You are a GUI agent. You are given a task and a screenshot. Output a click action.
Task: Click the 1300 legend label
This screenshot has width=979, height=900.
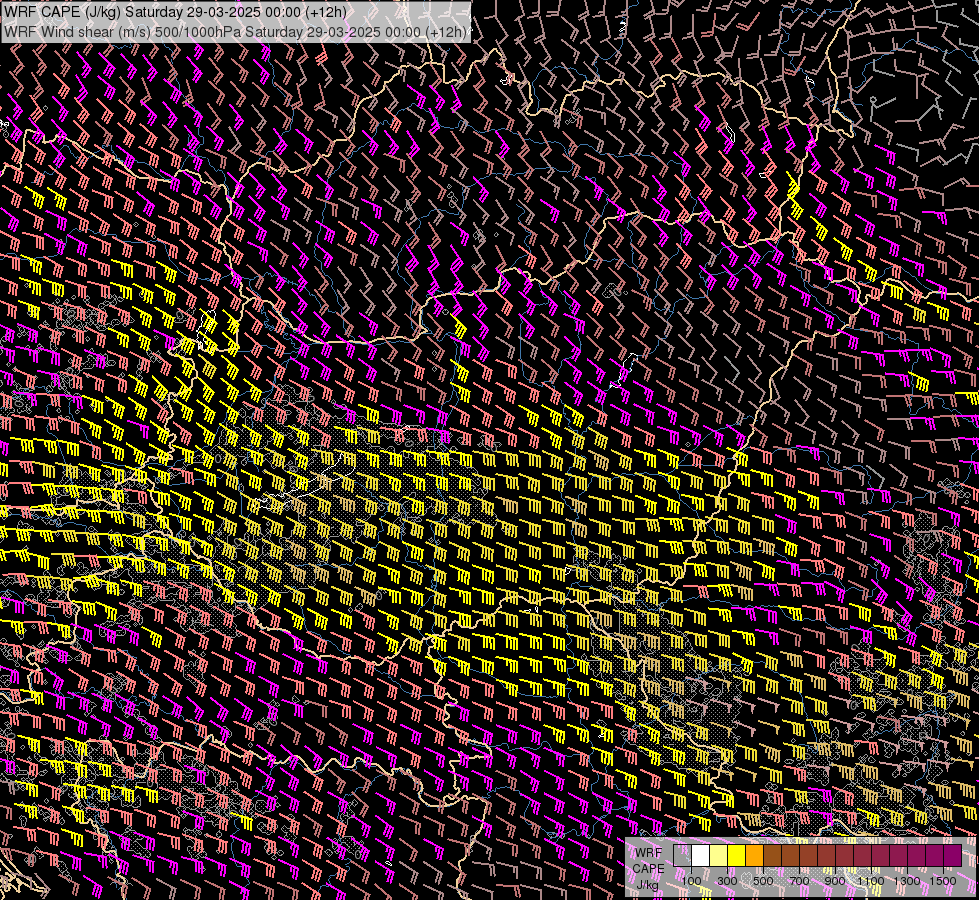click(x=907, y=881)
